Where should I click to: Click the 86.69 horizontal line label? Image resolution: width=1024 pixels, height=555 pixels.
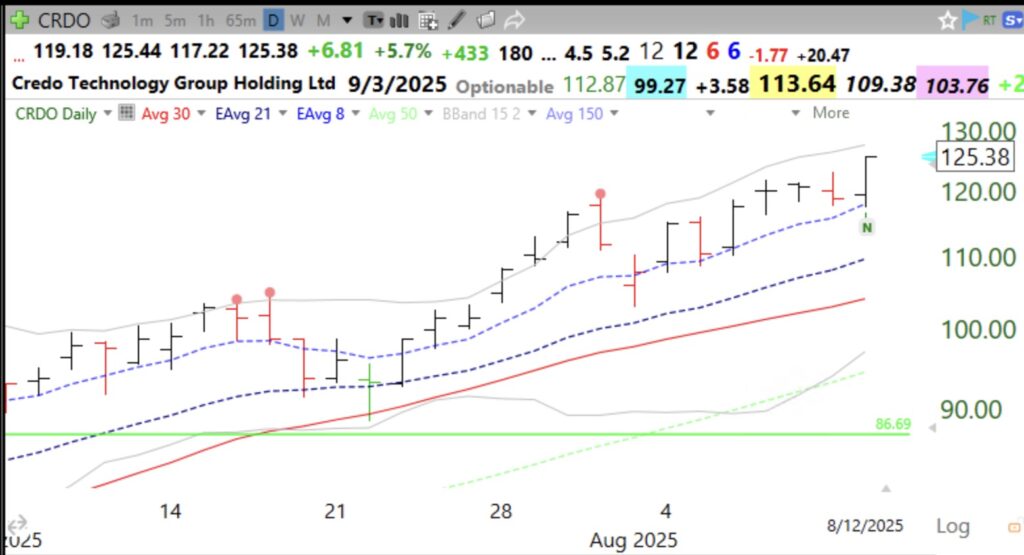(x=893, y=424)
